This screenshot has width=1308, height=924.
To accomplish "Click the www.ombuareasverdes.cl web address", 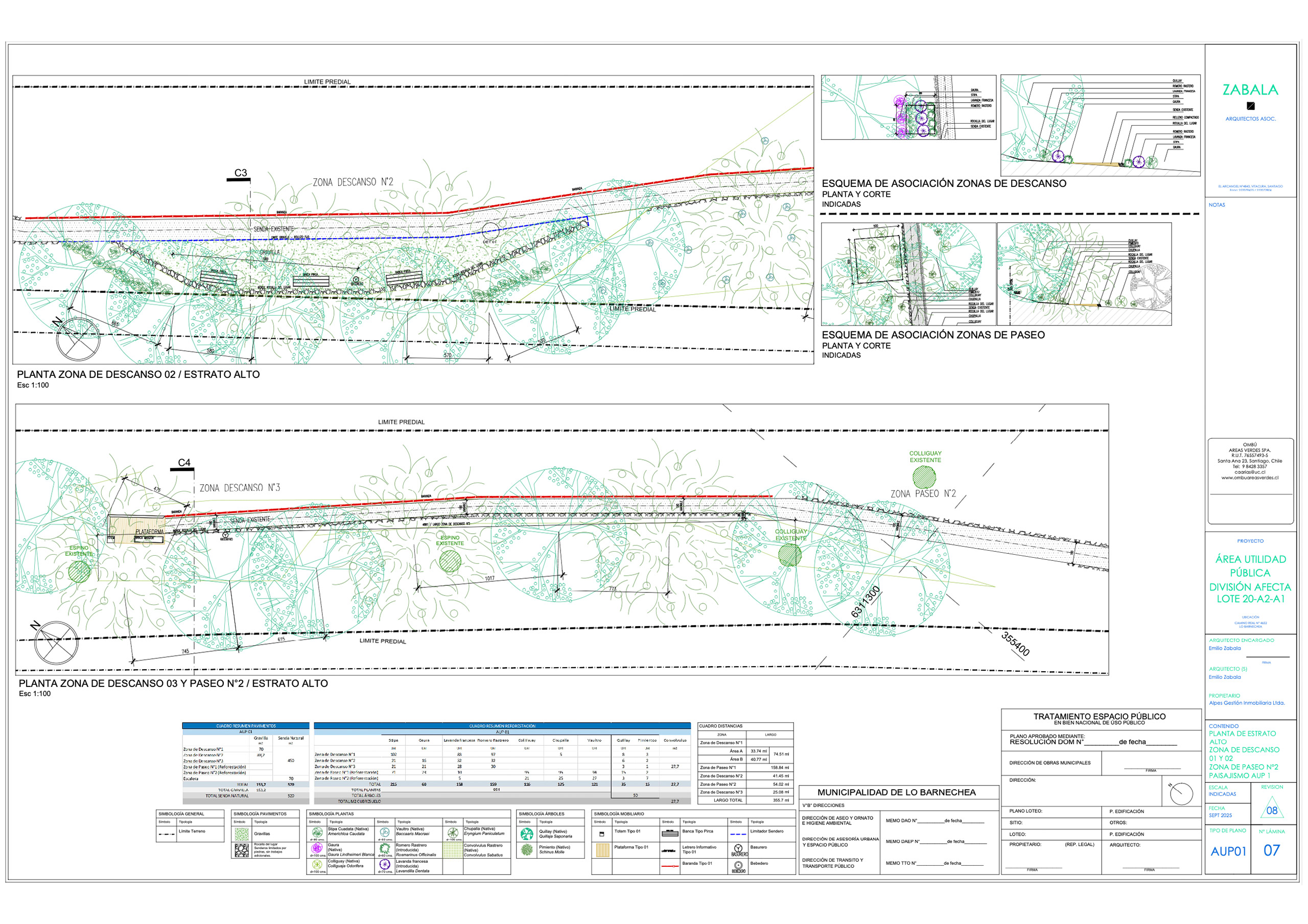I will point(1249,478).
